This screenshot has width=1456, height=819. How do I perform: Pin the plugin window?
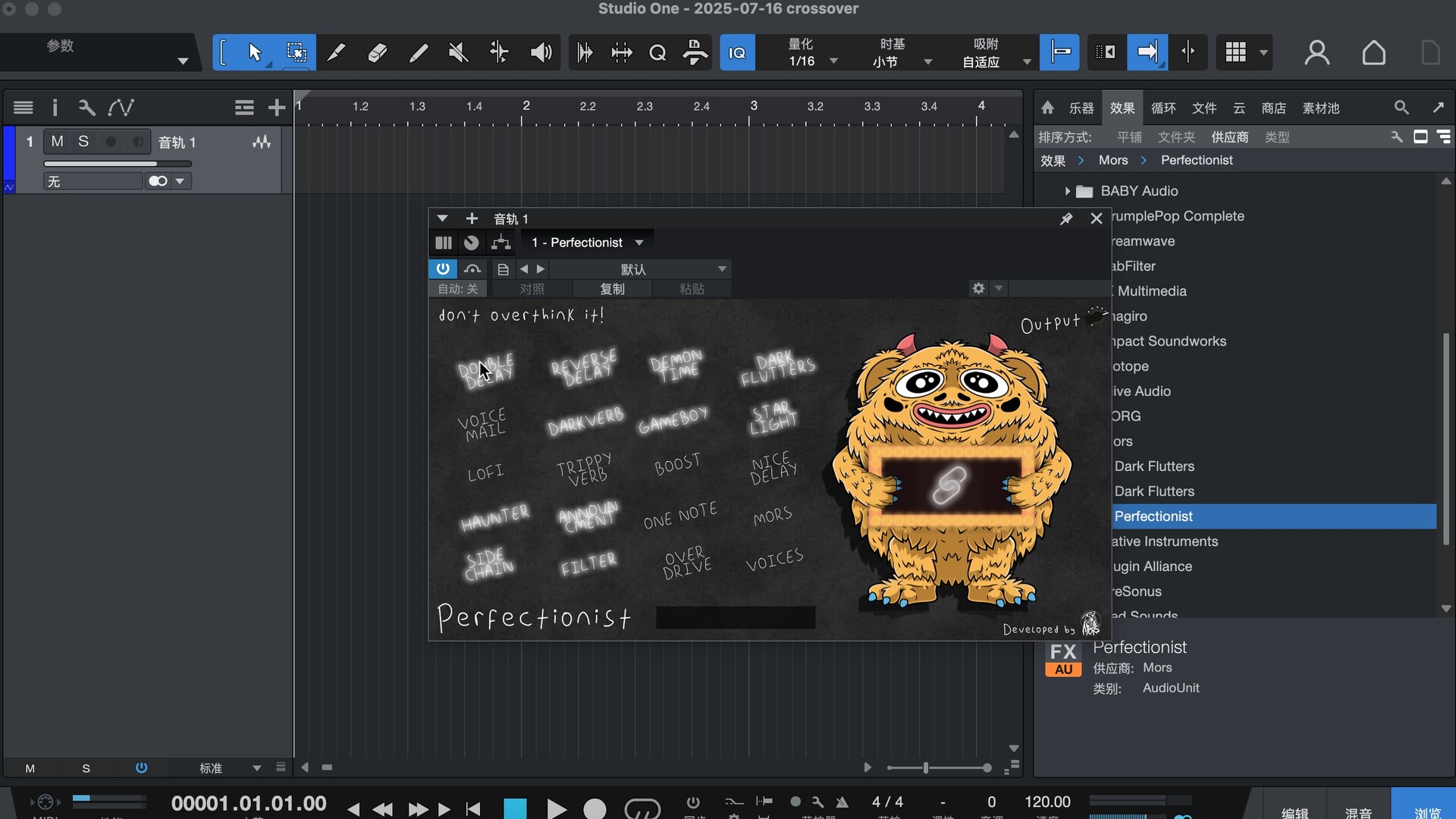pos(1066,218)
